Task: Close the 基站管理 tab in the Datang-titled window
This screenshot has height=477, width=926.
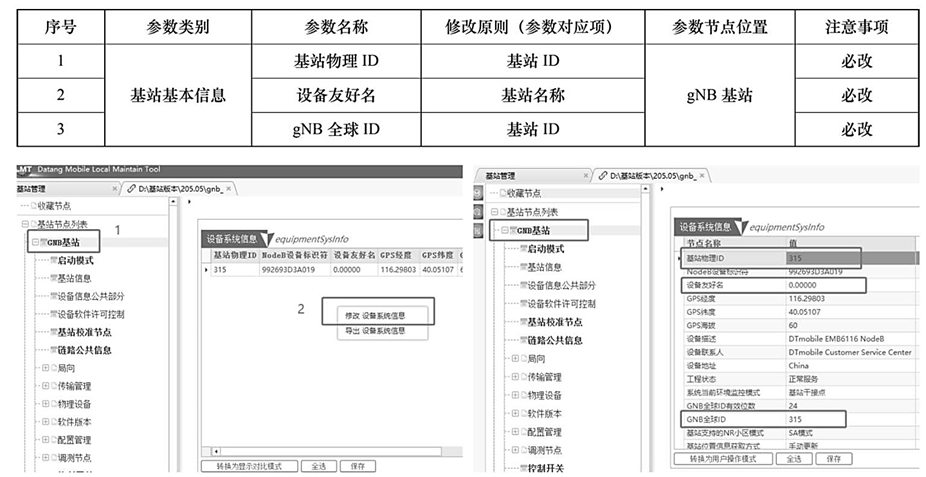Action: tap(115, 189)
